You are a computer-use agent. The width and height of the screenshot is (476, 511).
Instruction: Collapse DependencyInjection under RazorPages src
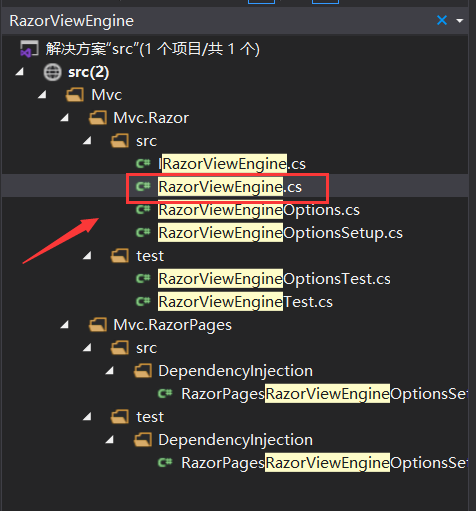pyautogui.click(x=109, y=371)
